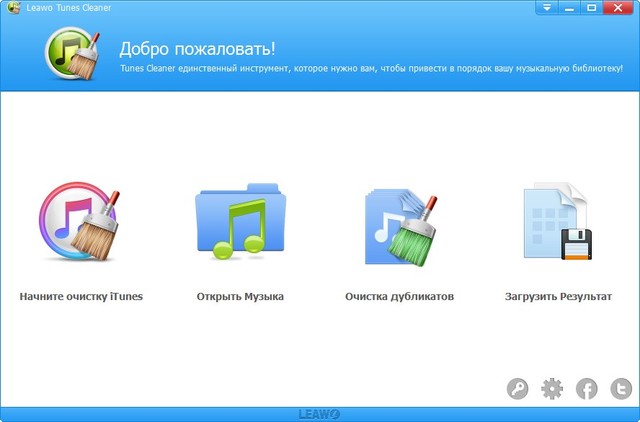Click the small app icon in title bar
Viewport: 640px width, 422px height.
point(13,7)
